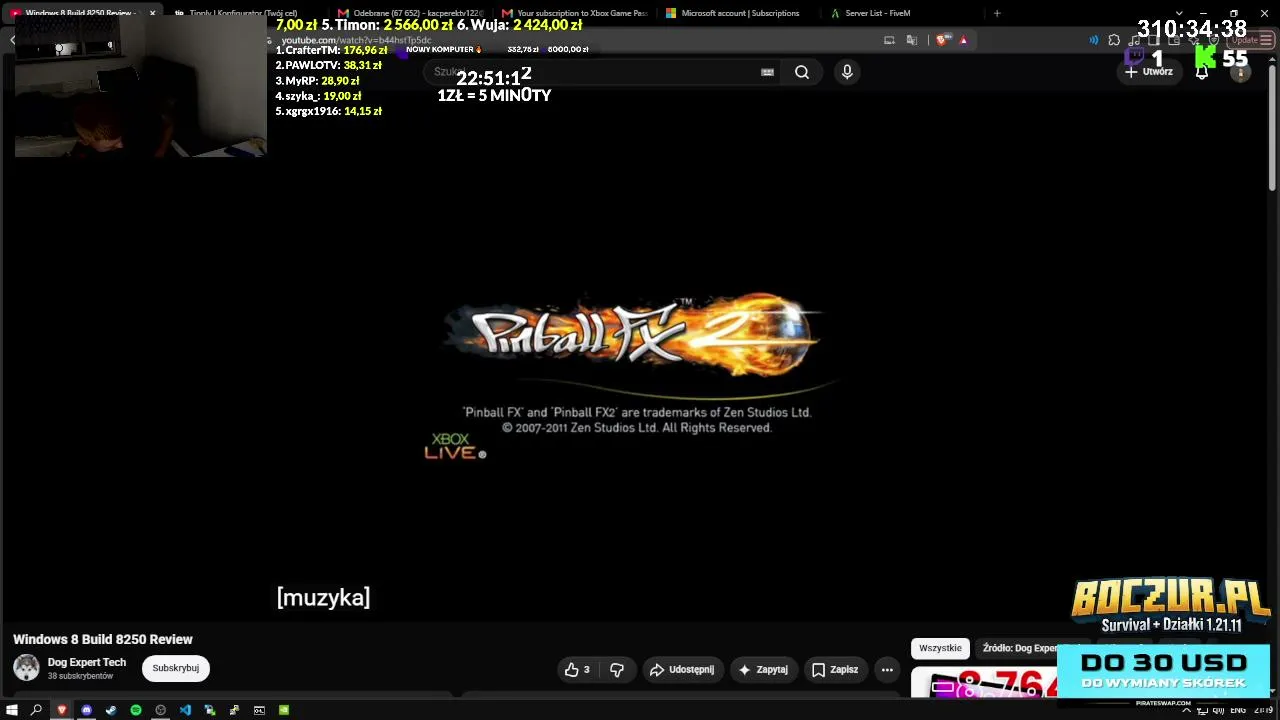Open the browser extensions puzzle icon

coord(1114,40)
